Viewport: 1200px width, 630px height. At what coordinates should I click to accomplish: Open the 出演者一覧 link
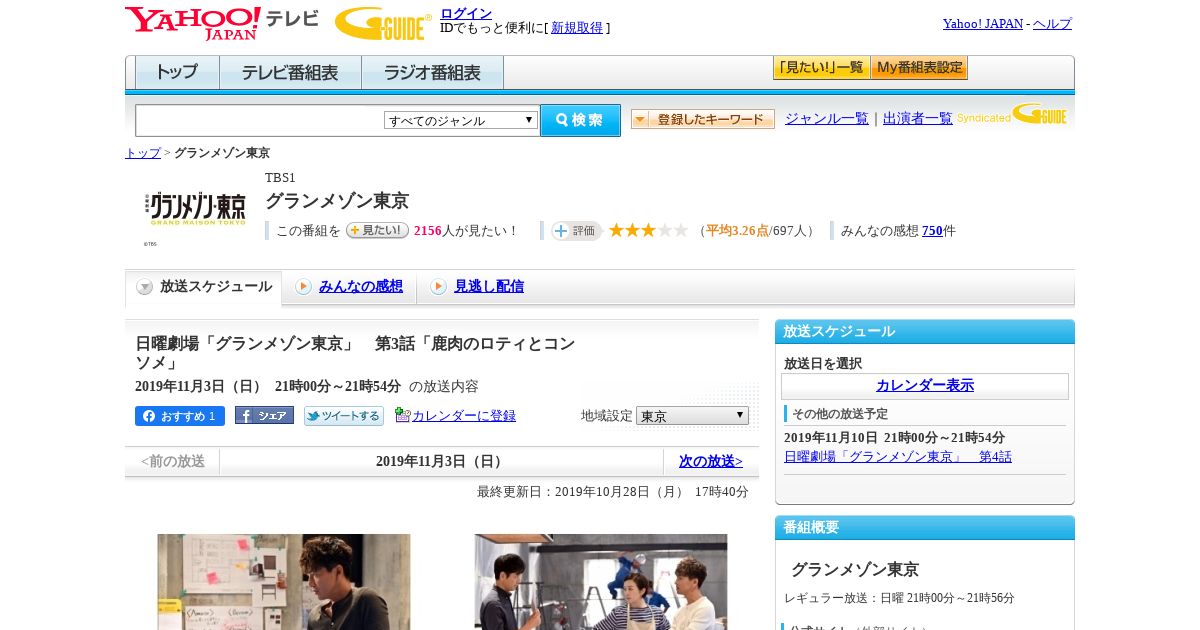[918, 119]
